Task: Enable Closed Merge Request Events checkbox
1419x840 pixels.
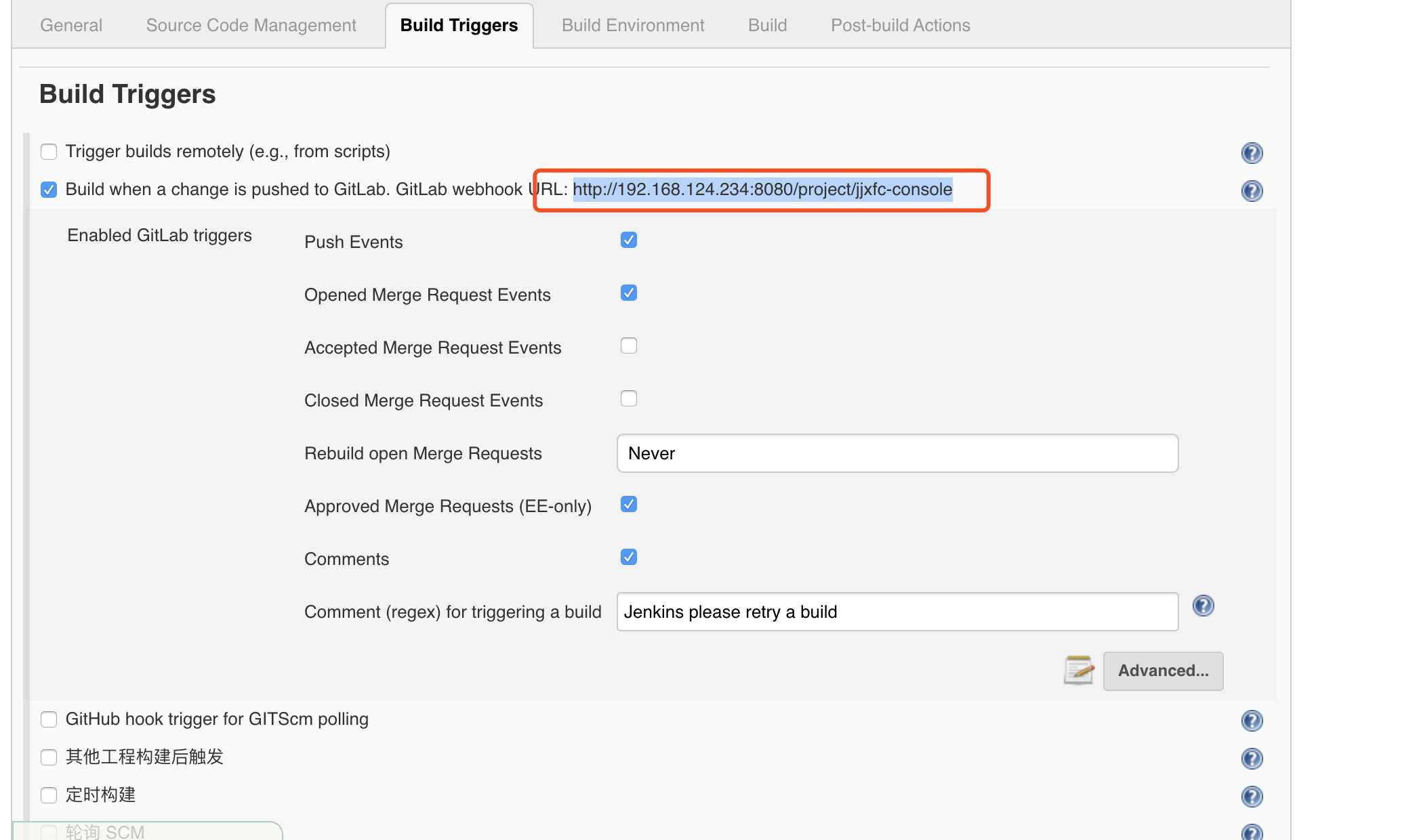Action: click(x=629, y=398)
